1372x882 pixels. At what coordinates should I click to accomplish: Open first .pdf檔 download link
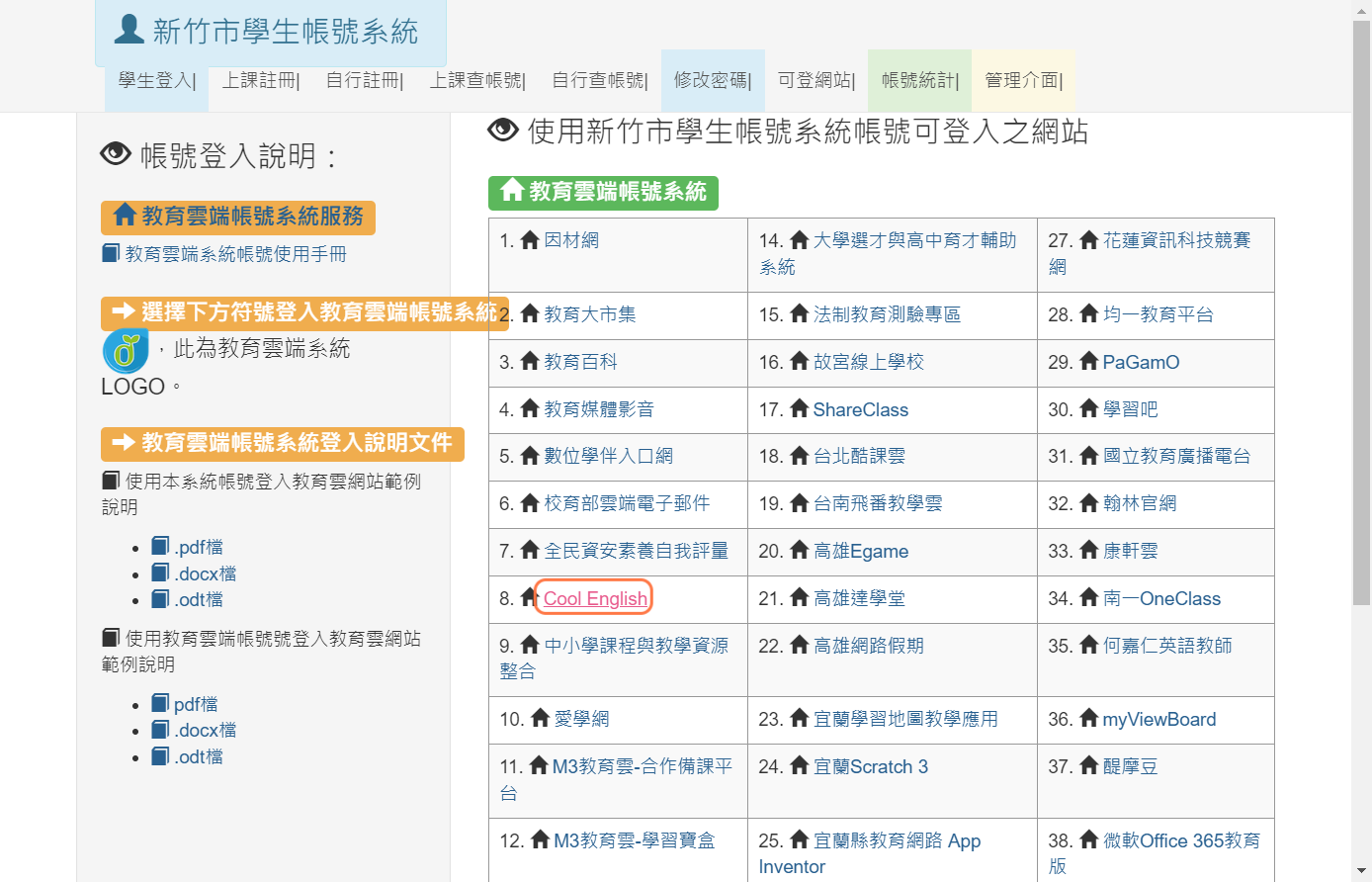tap(199, 547)
